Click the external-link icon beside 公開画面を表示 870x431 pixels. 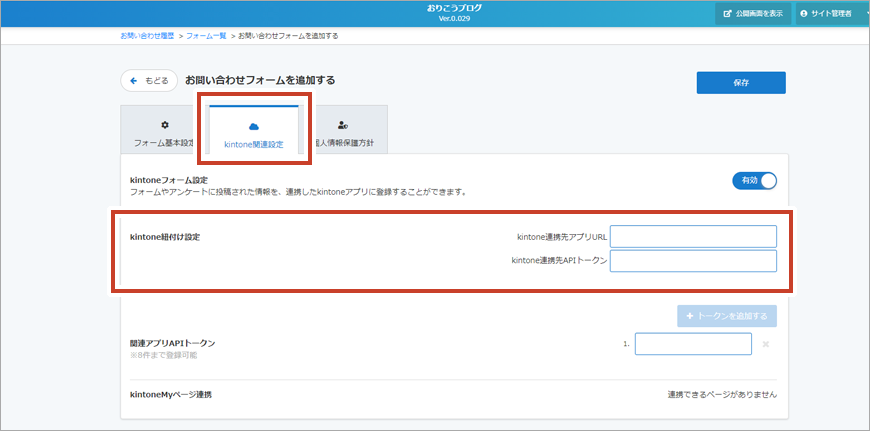pyautogui.click(x=726, y=13)
